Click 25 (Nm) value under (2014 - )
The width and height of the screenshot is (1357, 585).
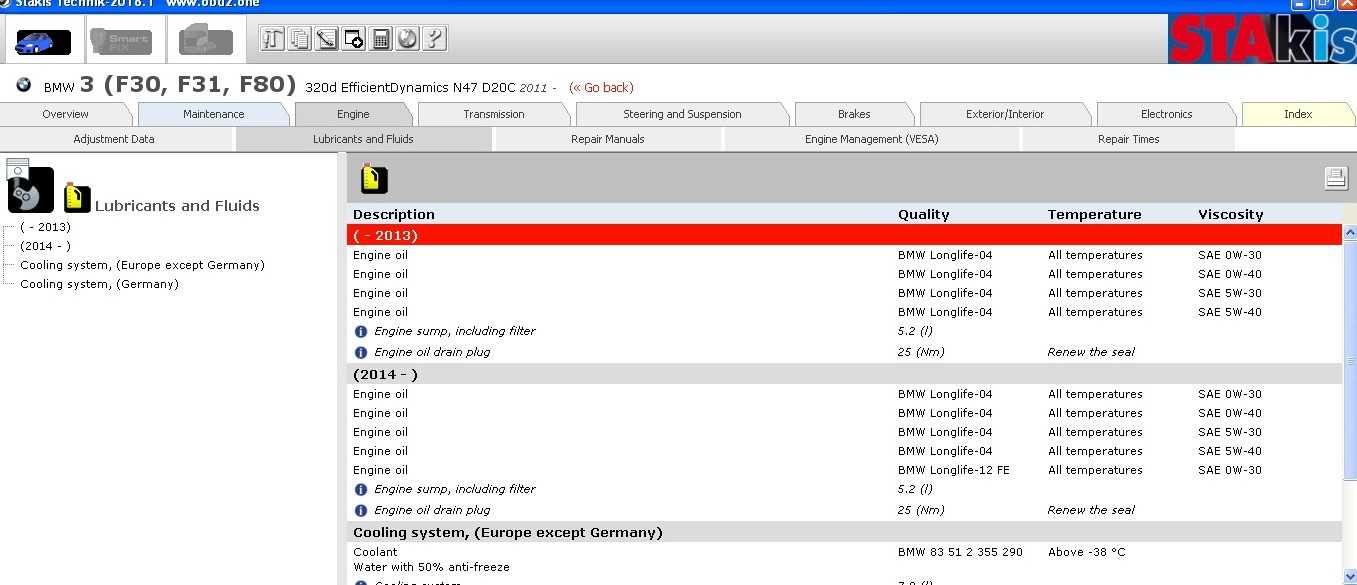tap(921, 510)
